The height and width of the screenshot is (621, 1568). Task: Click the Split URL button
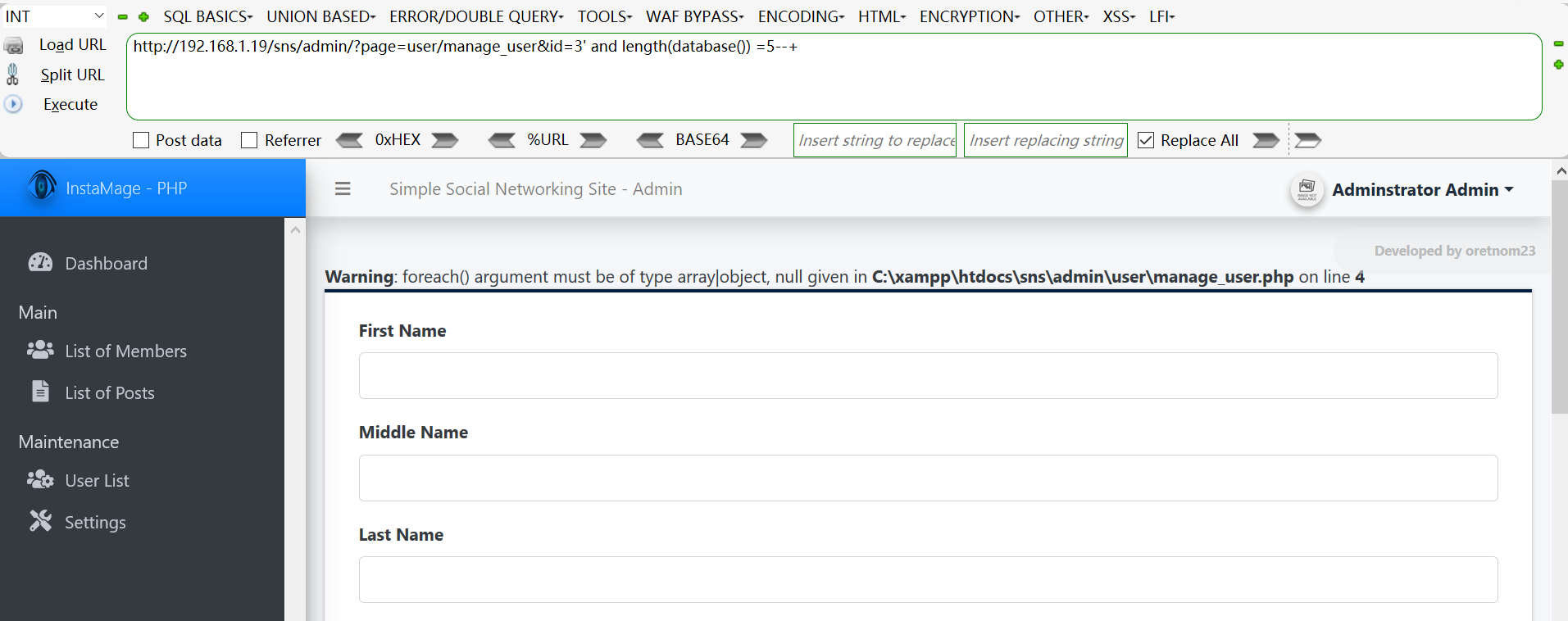coord(73,75)
